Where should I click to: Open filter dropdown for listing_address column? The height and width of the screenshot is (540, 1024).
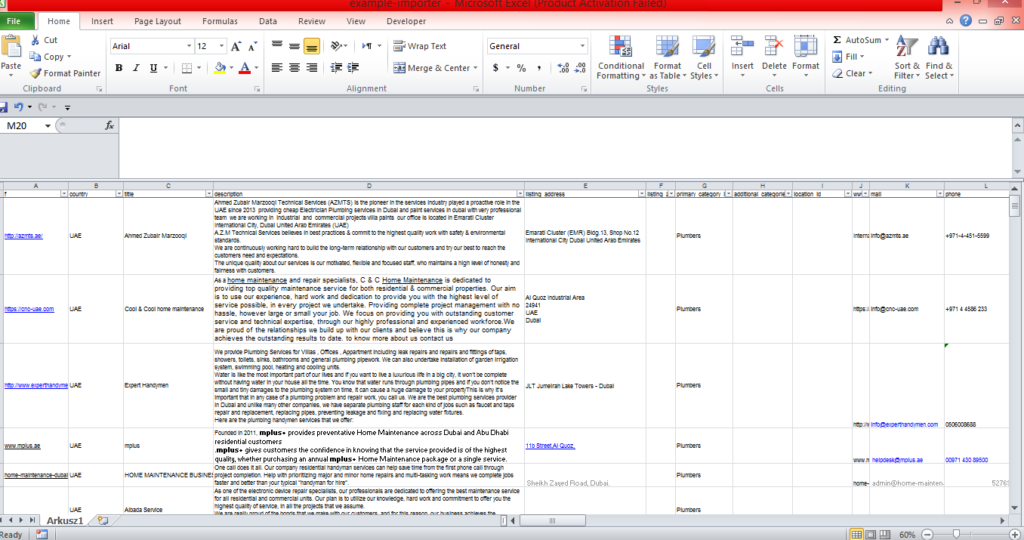point(642,194)
